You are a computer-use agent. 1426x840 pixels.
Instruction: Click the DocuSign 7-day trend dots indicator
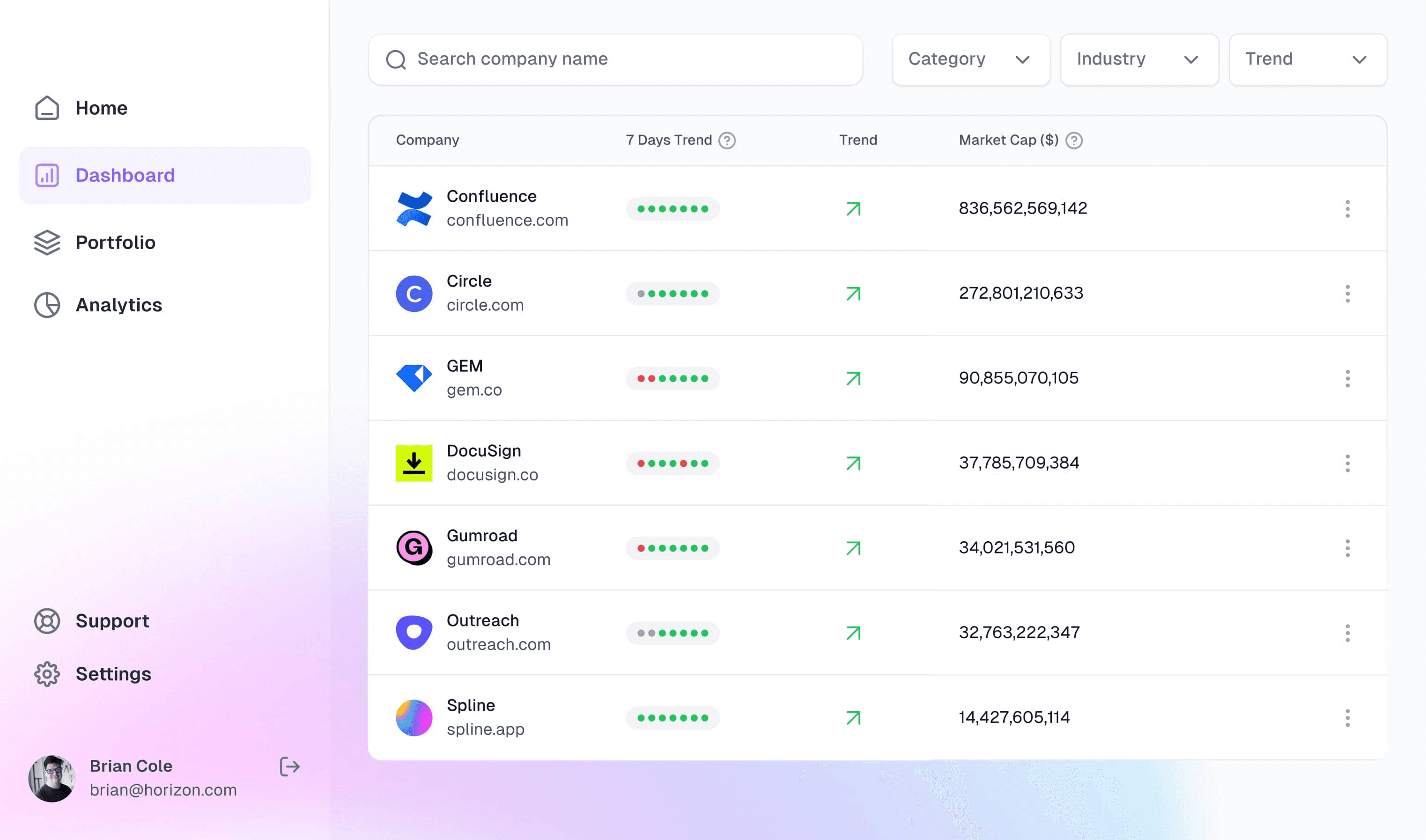coord(672,464)
